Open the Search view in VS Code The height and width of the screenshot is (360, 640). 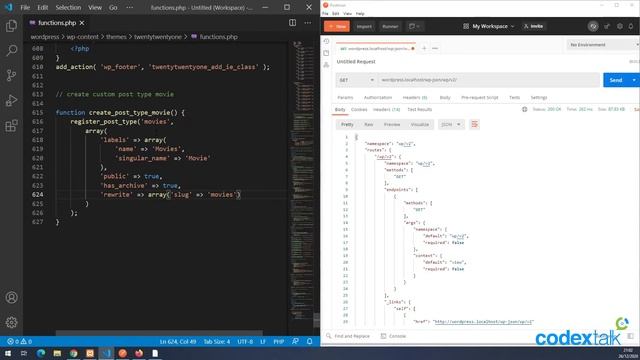pyautogui.click(x=11, y=51)
